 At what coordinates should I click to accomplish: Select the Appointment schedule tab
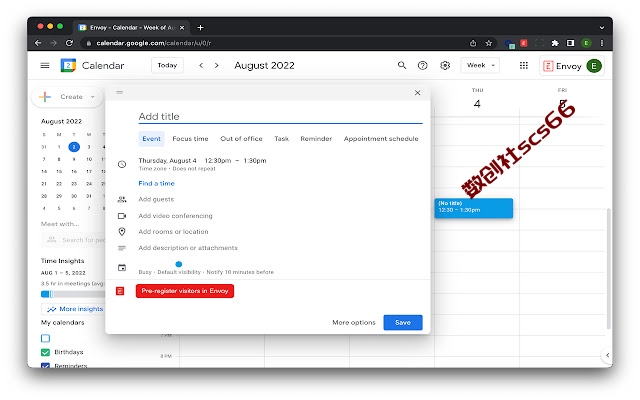coord(381,139)
